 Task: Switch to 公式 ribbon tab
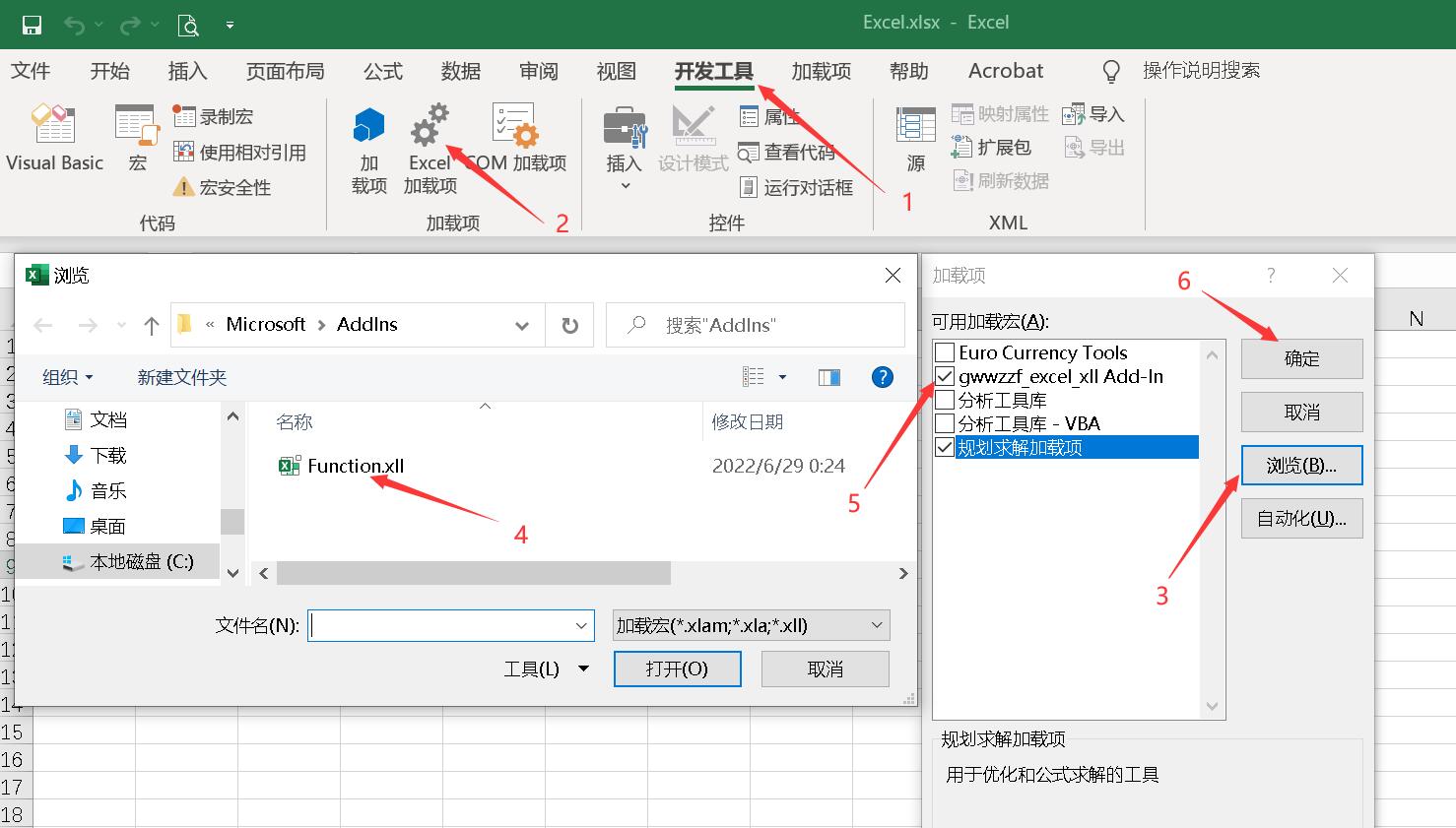coord(382,71)
